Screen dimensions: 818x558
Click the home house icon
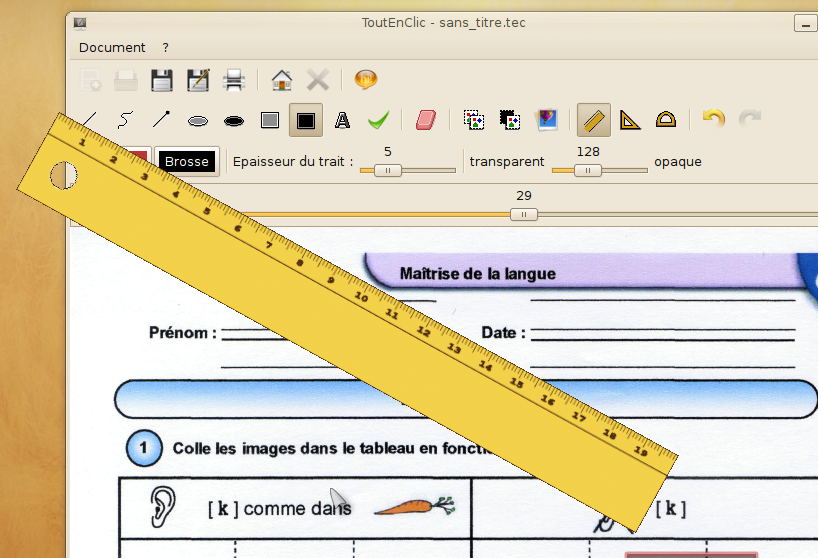pos(282,80)
